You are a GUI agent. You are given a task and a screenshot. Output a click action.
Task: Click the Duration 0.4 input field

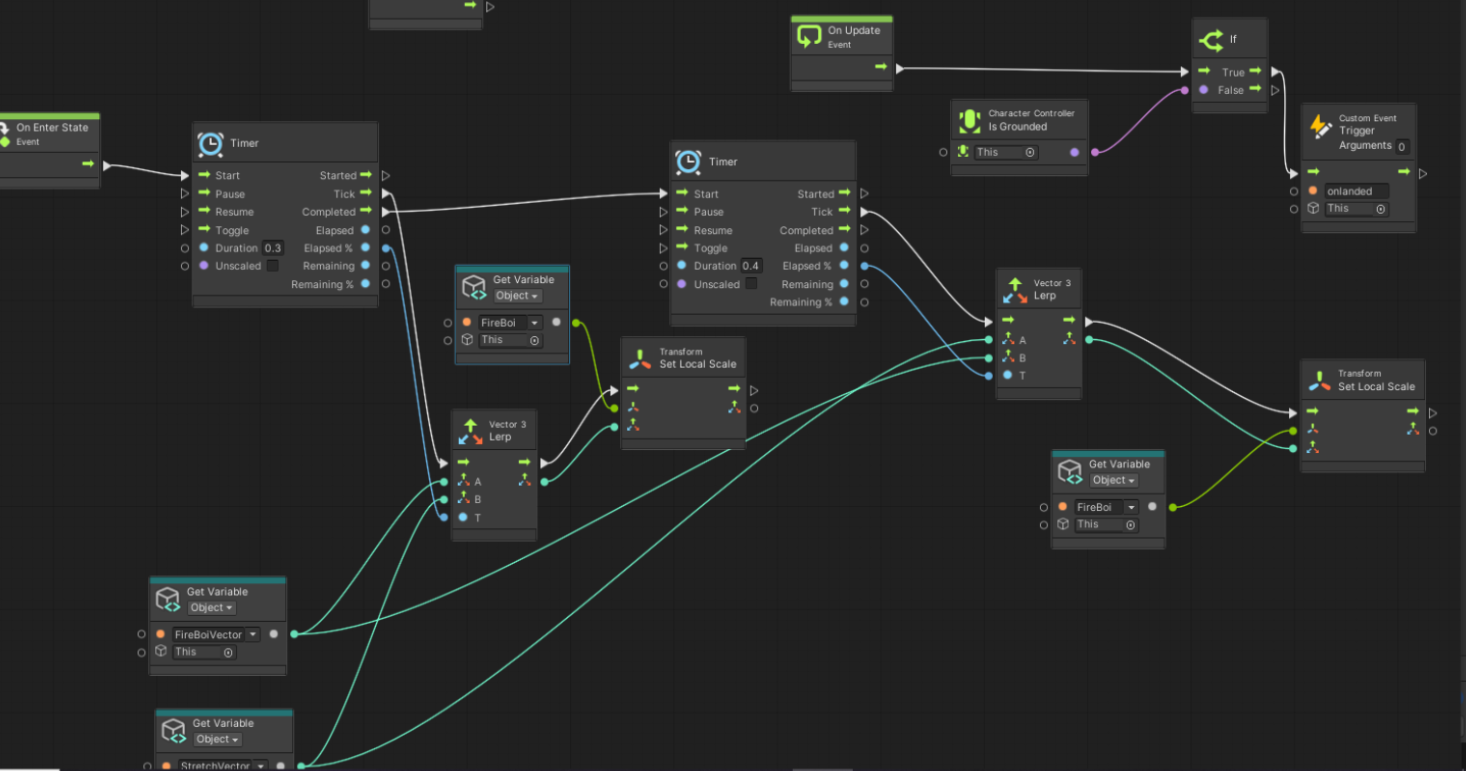[x=750, y=266]
